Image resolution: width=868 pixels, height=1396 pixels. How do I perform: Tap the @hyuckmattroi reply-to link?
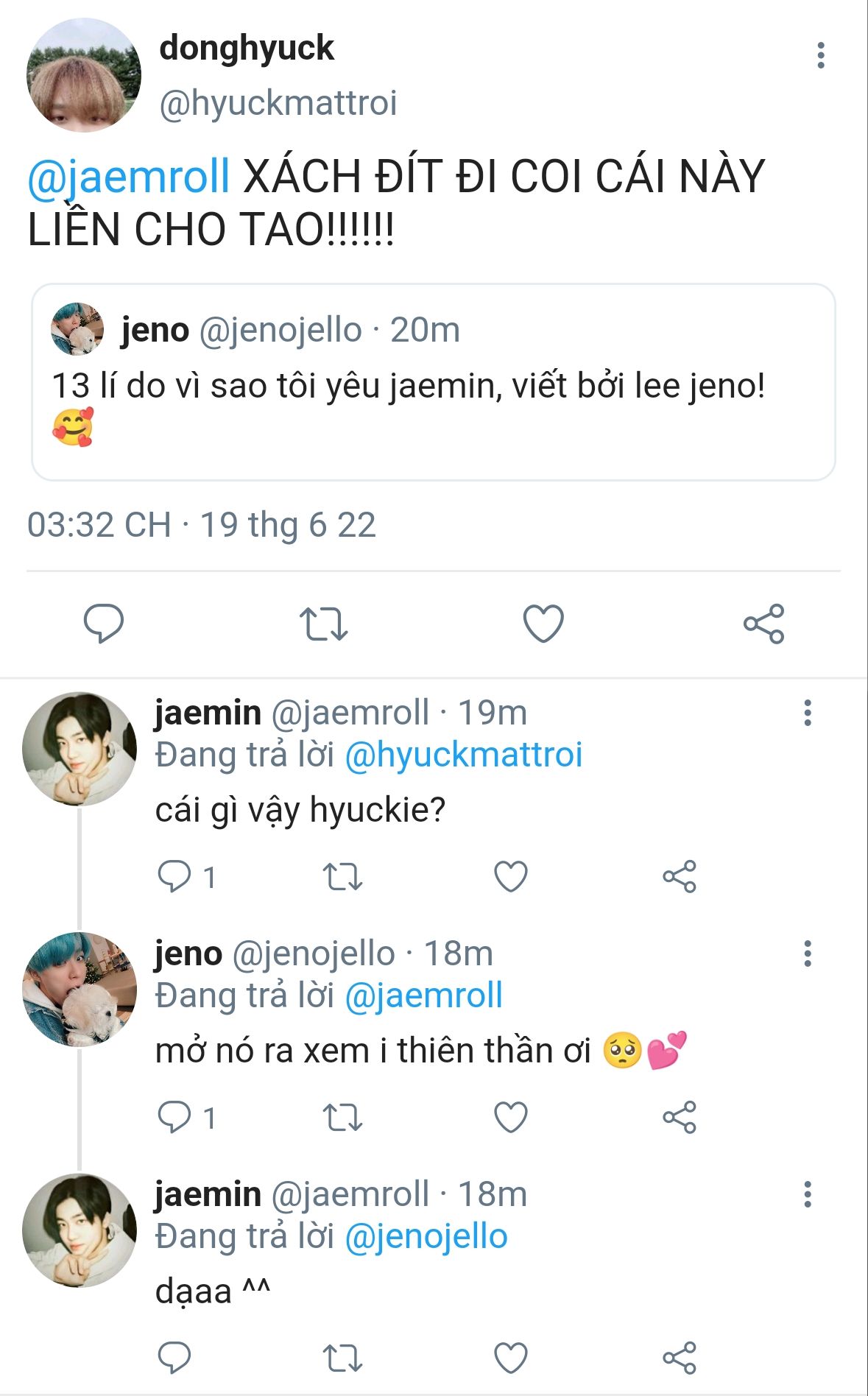[464, 755]
